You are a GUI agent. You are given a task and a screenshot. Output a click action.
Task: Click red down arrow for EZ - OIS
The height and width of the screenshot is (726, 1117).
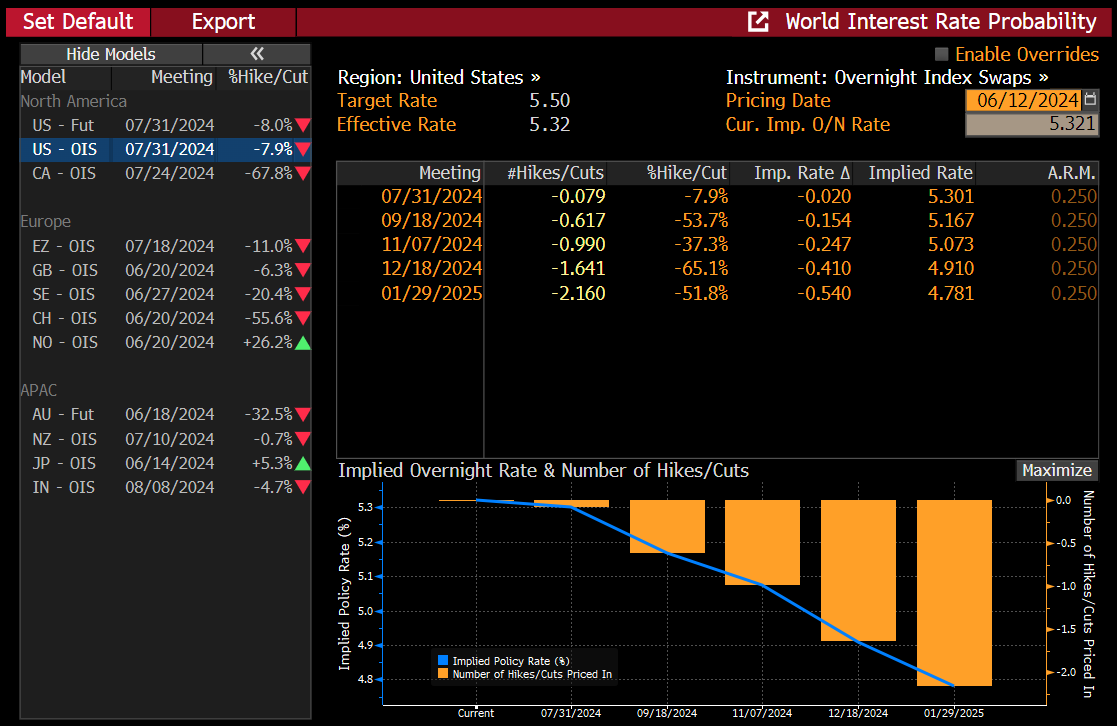coord(303,246)
